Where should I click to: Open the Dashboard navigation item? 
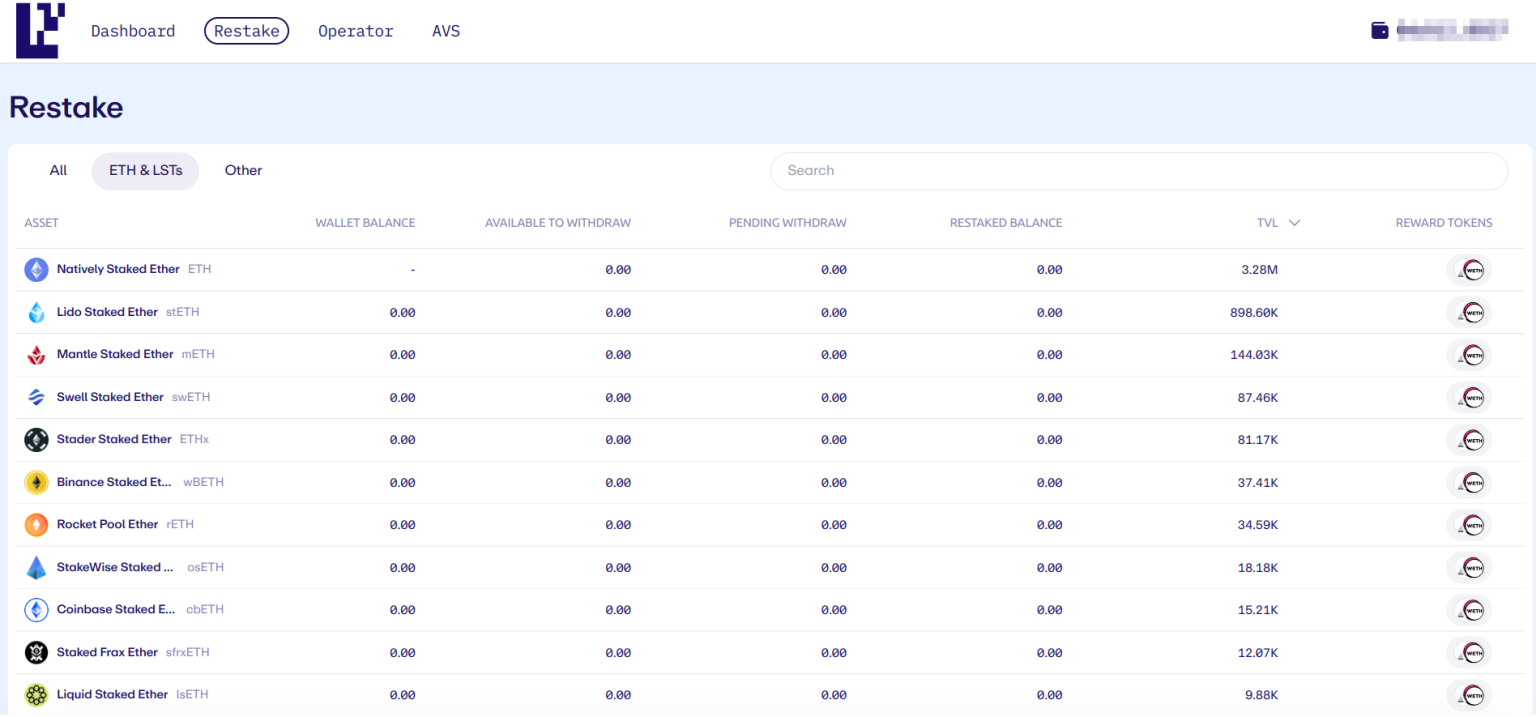click(x=133, y=31)
